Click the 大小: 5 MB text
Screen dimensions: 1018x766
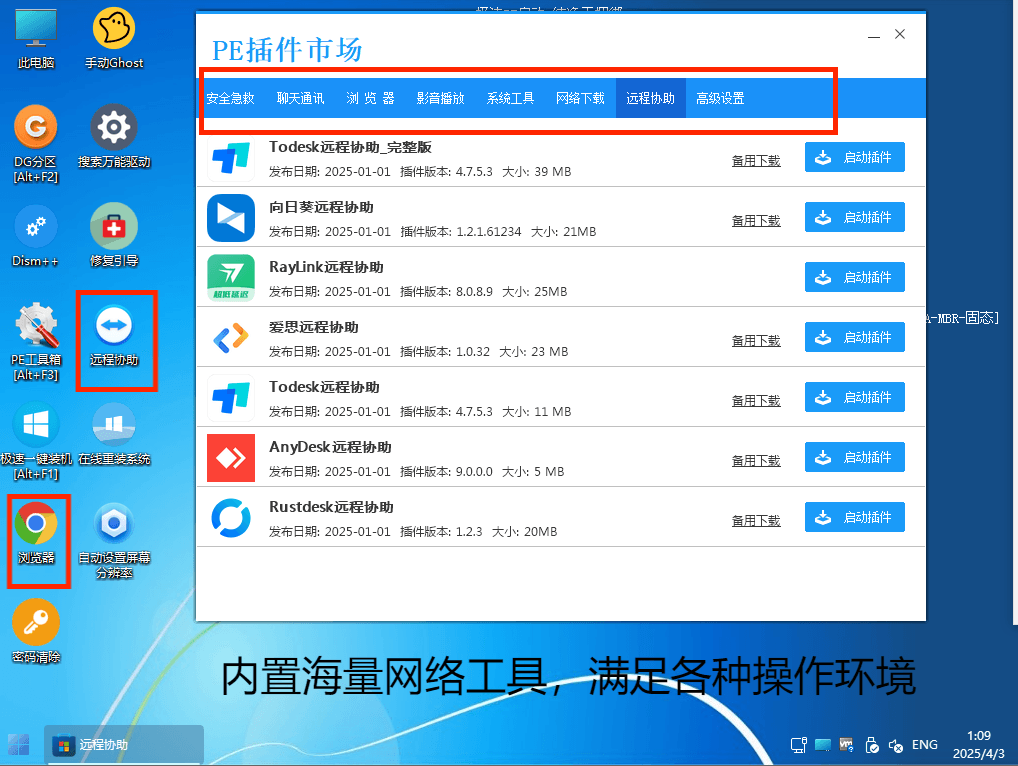tap(533, 471)
